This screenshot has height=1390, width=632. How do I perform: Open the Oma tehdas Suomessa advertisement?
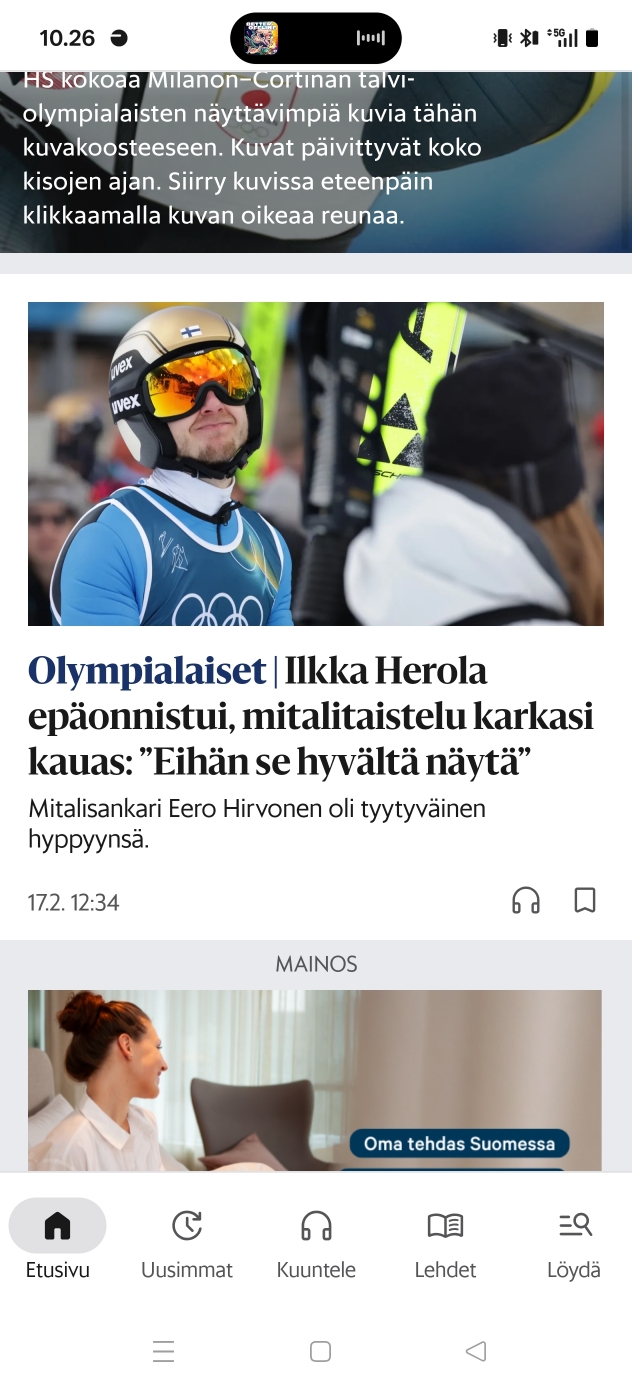(315, 1080)
